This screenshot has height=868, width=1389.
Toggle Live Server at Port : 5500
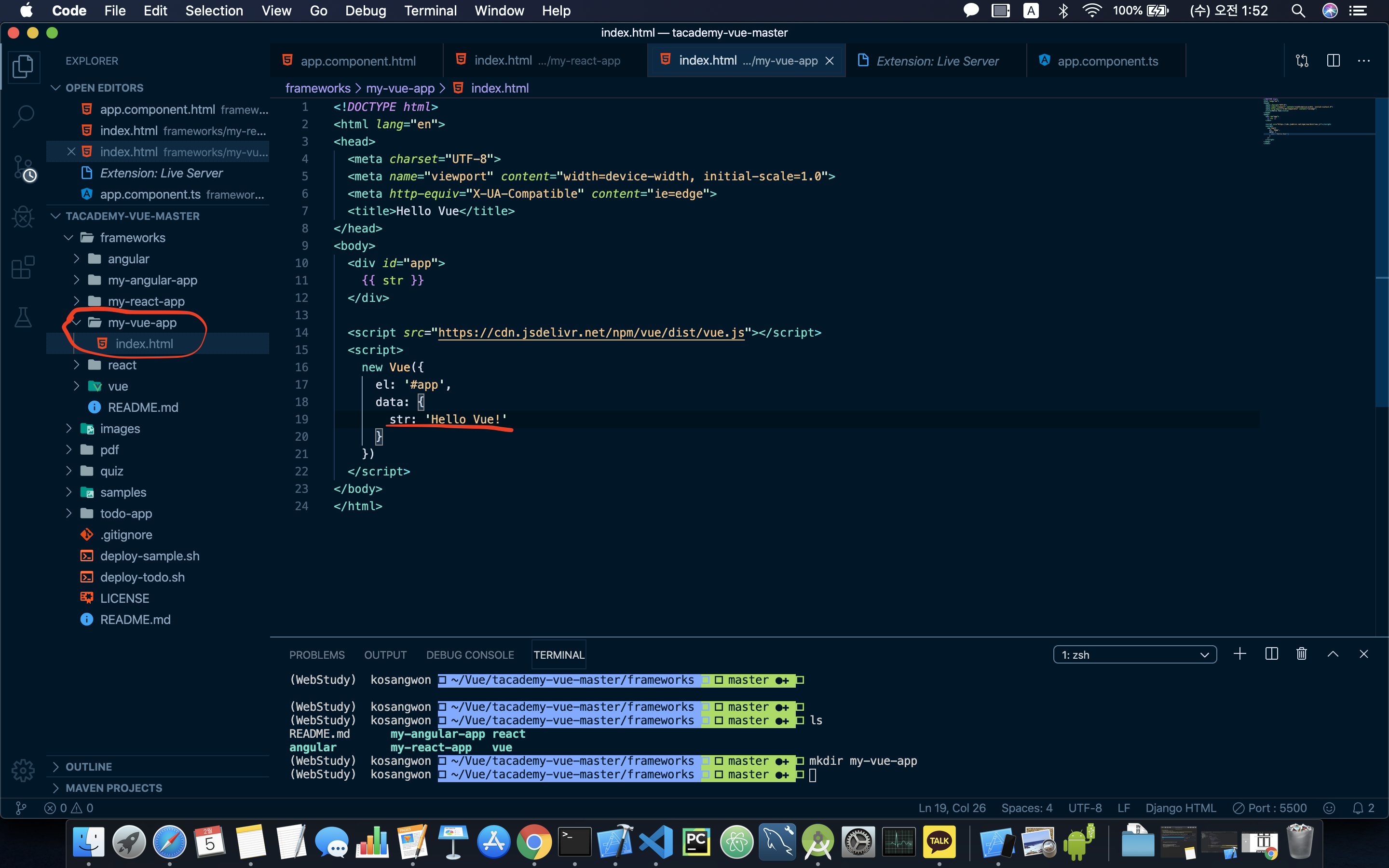1269,808
